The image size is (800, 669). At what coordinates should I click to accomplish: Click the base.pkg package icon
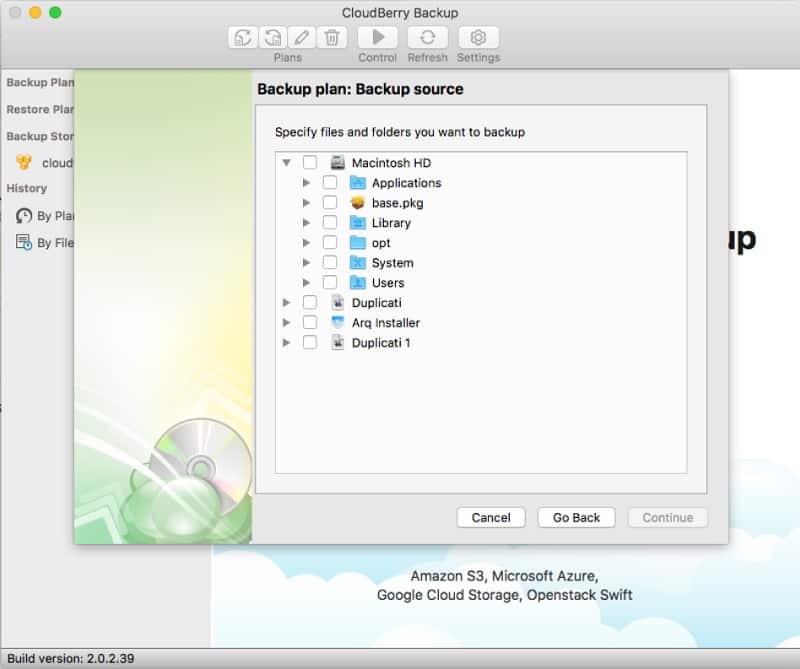(x=358, y=203)
